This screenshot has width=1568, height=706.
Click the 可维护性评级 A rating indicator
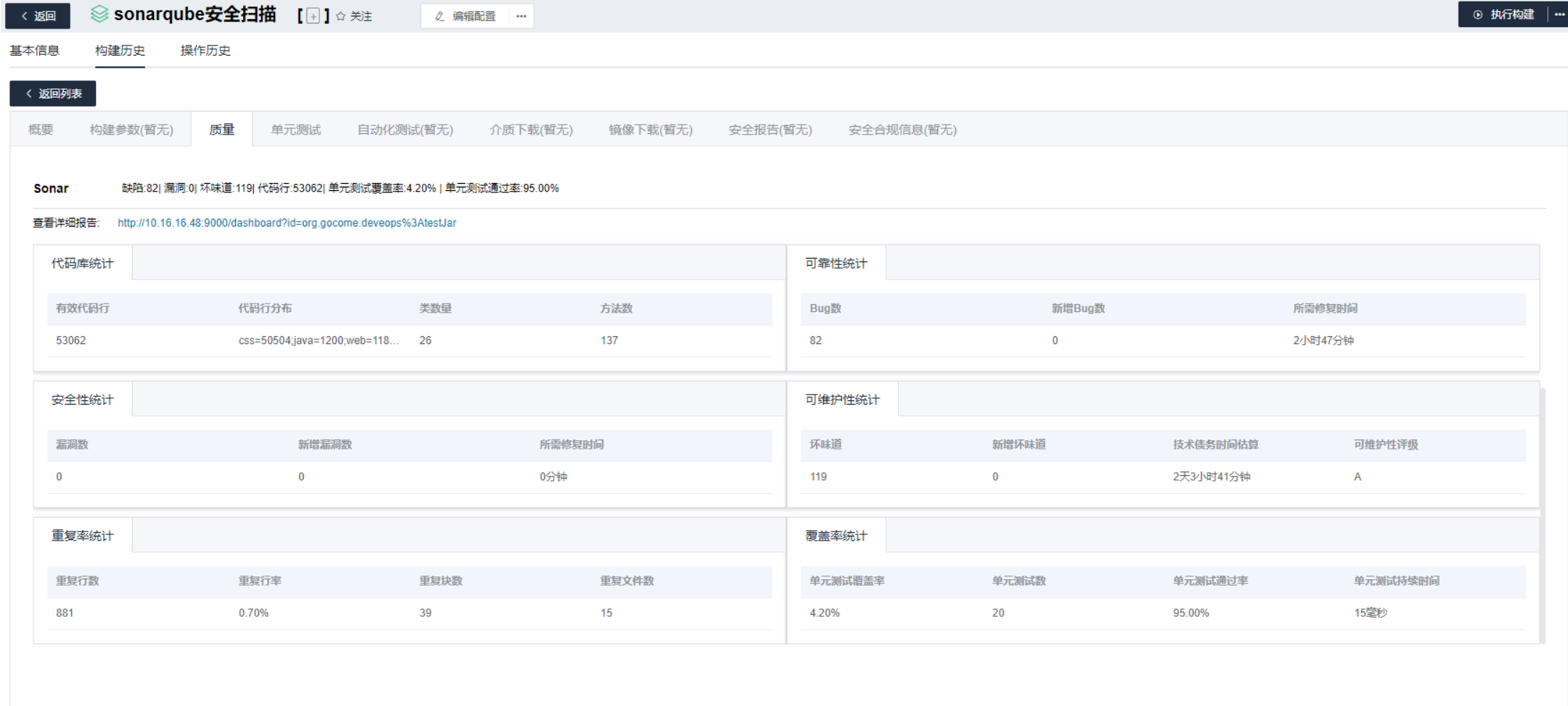tap(1357, 476)
